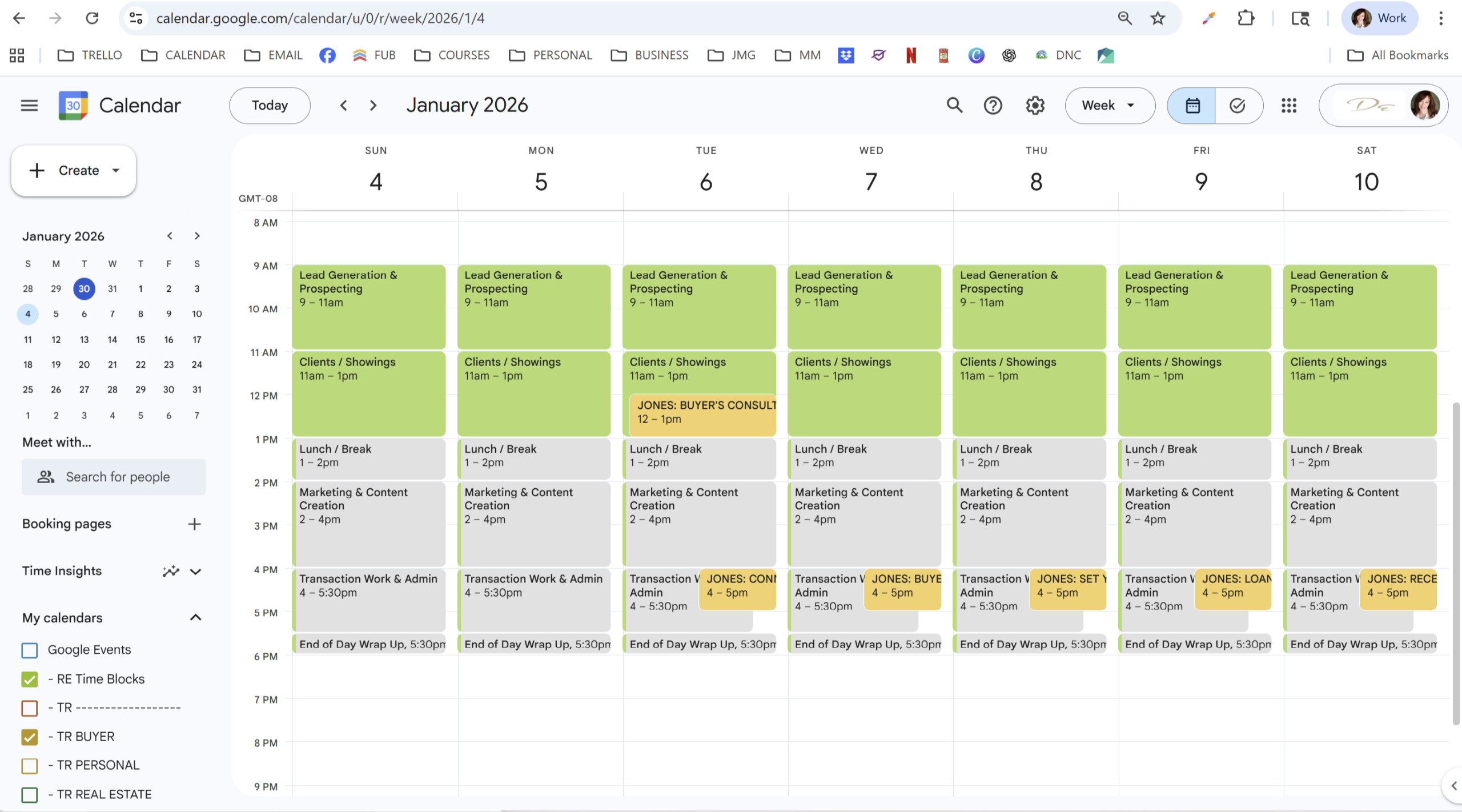Open the COURSES bookmarks folder

point(452,55)
